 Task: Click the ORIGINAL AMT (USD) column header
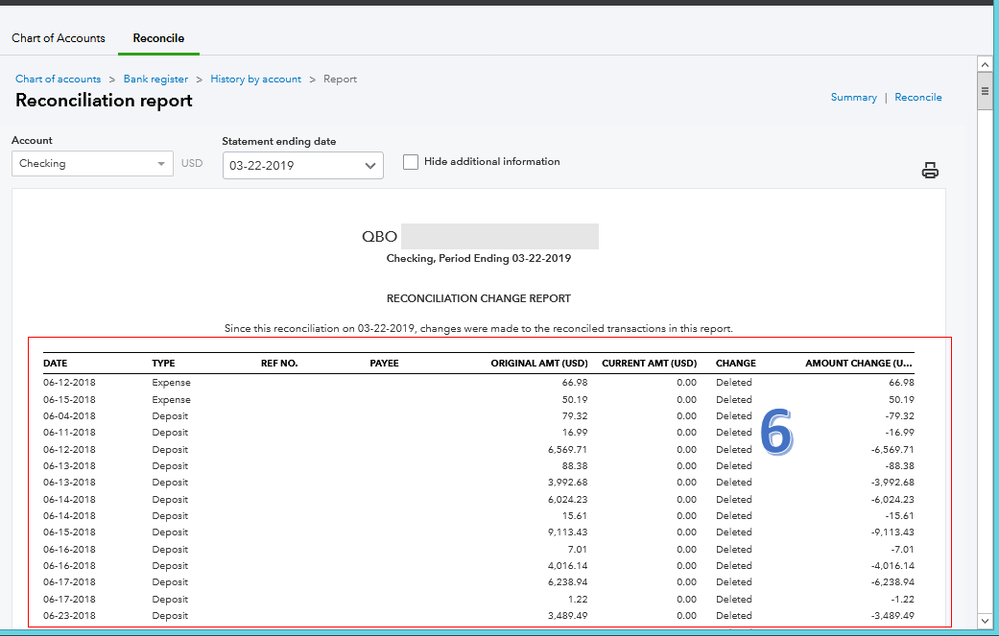click(x=538, y=363)
